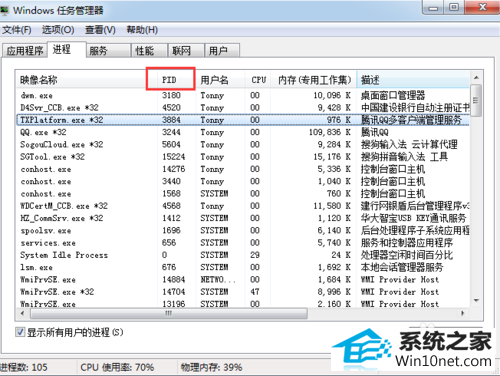Select conhost.exe with PID 1568

[243, 194]
